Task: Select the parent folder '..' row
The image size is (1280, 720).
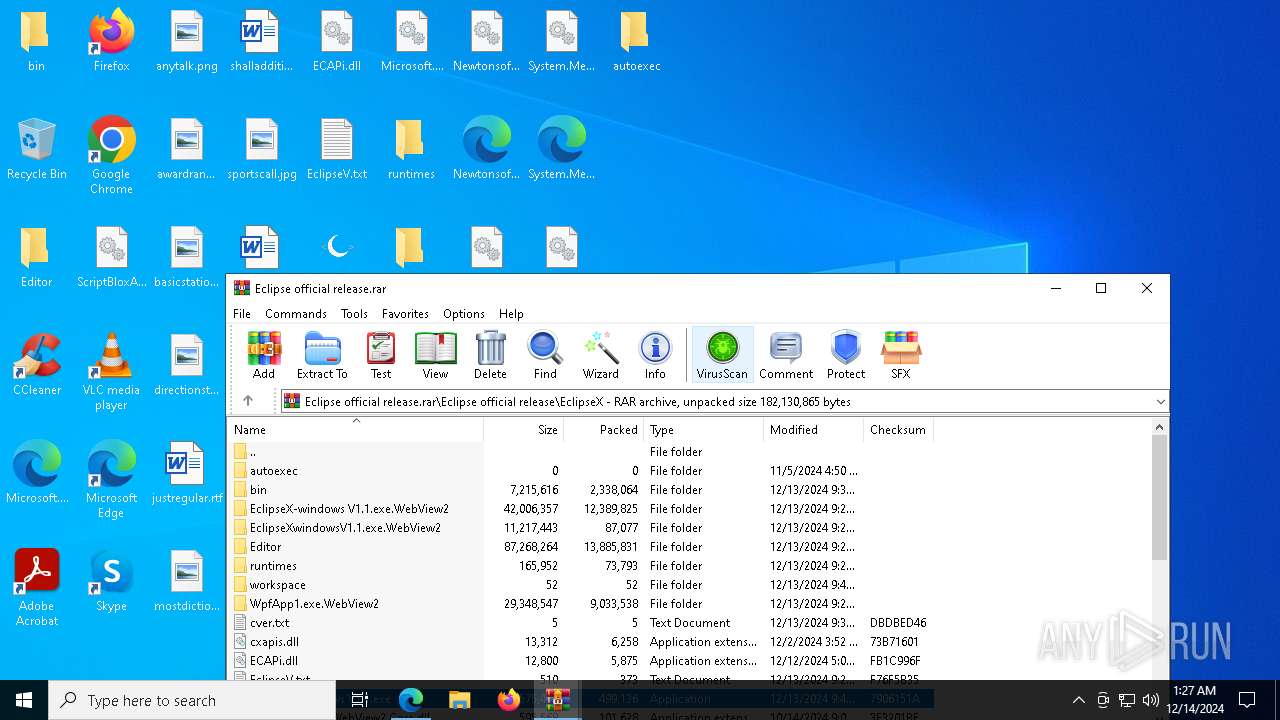Action: (581, 452)
